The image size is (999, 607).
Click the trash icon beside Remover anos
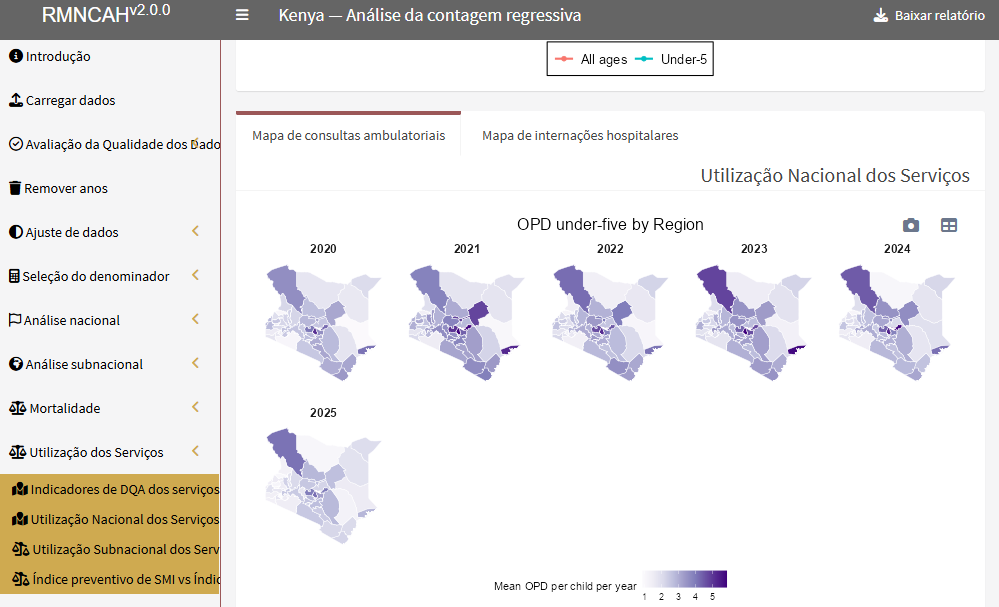15,188
